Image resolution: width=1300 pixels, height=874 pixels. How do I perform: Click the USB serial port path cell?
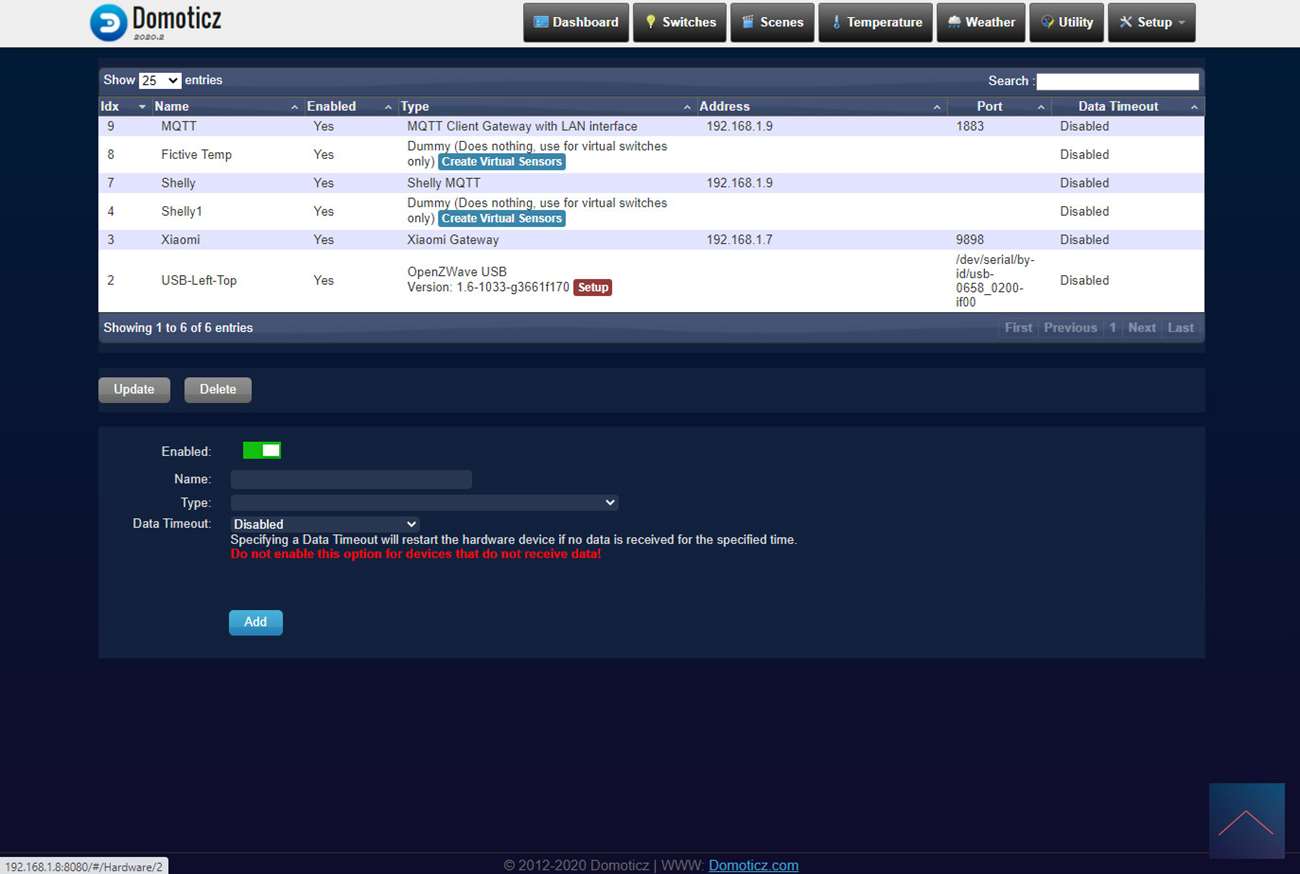click(996, 281)
